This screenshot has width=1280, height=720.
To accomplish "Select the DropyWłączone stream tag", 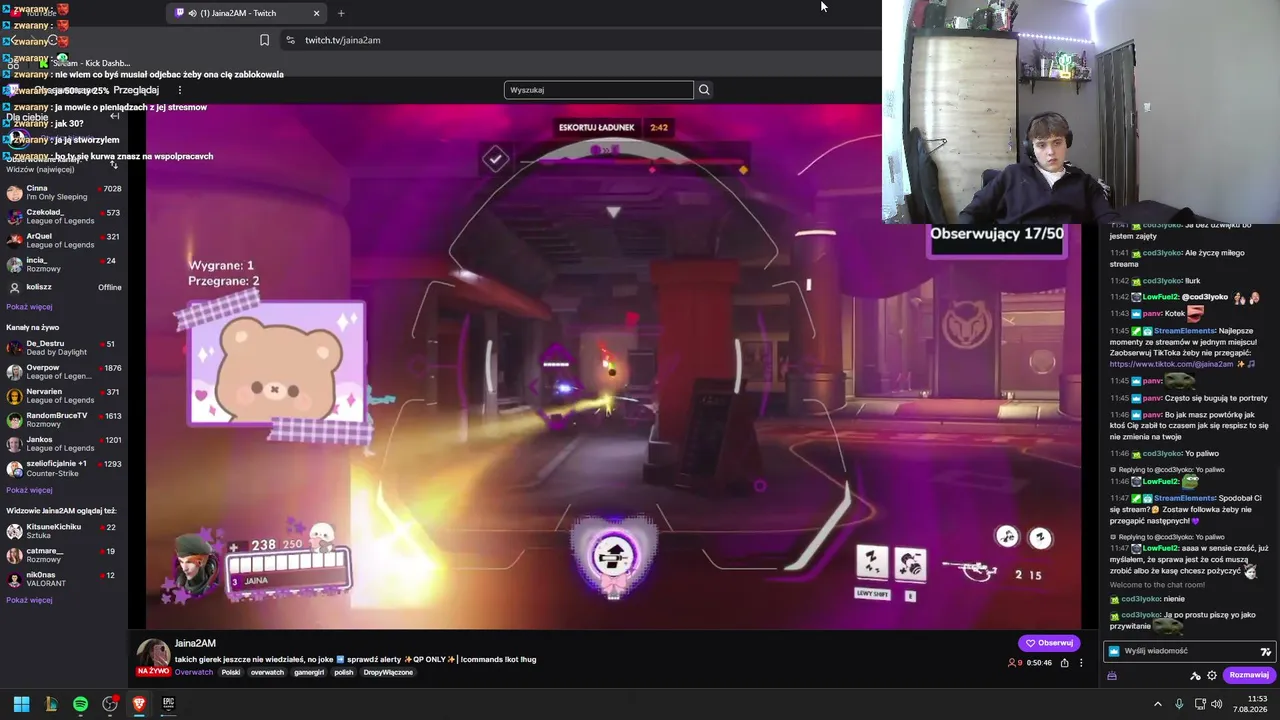I will tap(388, 672).
